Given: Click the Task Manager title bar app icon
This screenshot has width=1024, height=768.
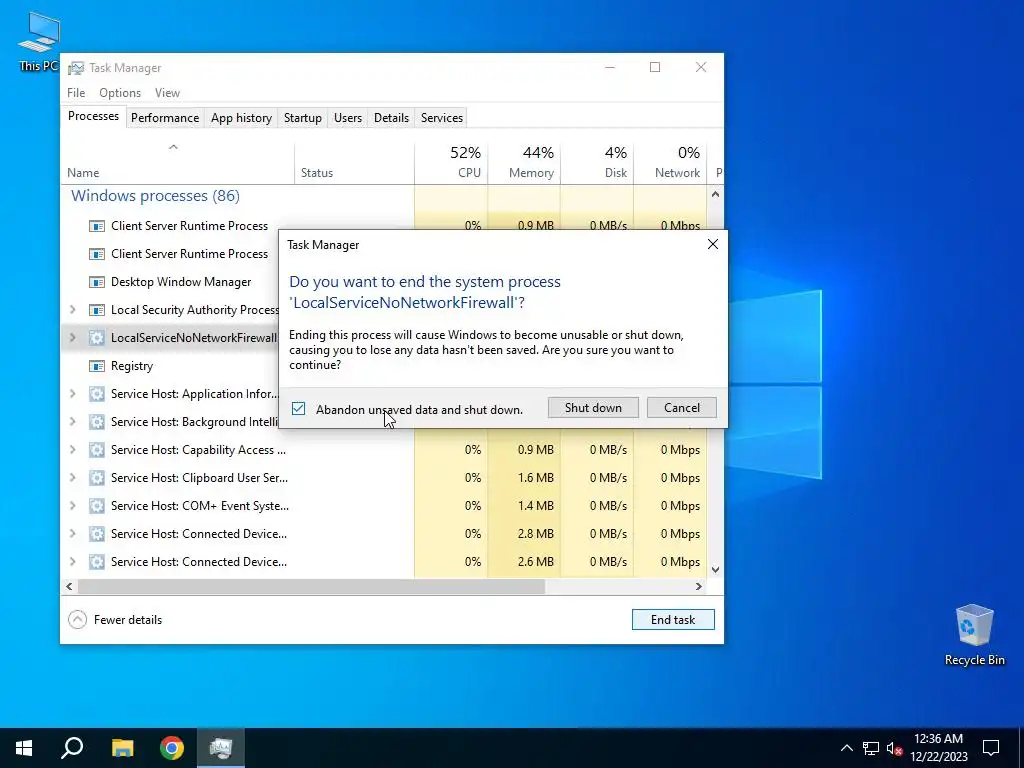Looking at the screenshot, I should (x=76, y=68).
